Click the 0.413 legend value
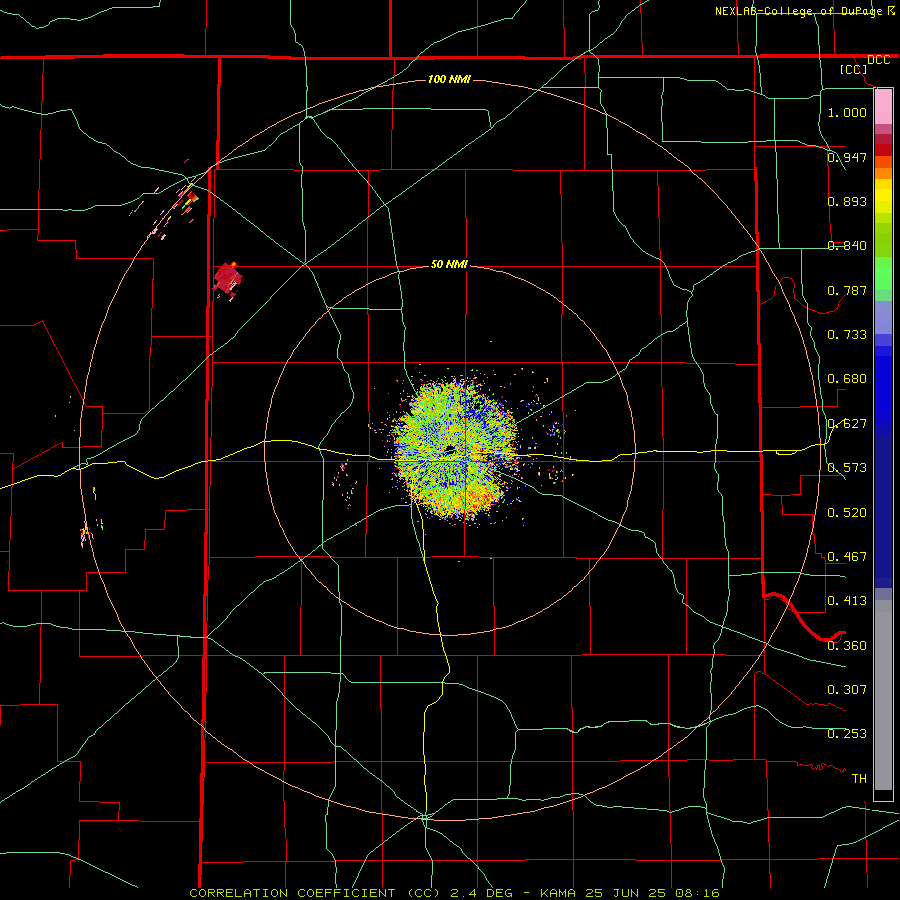The height and width of the screenshot is (900, 900). click(x=847, y=600)
